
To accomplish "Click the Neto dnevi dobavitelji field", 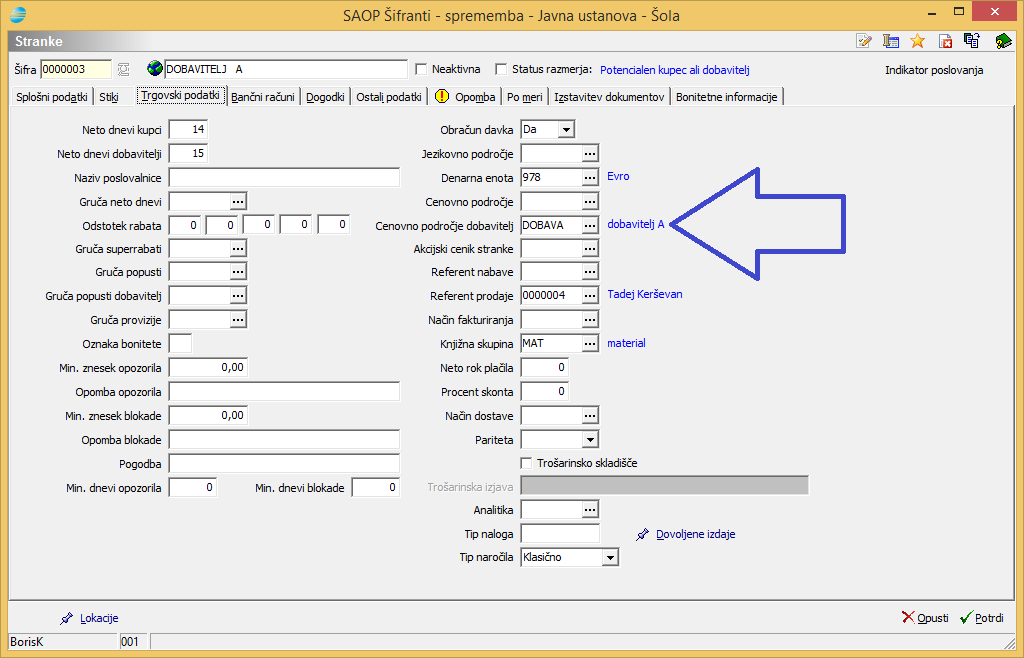I will 188,154.
